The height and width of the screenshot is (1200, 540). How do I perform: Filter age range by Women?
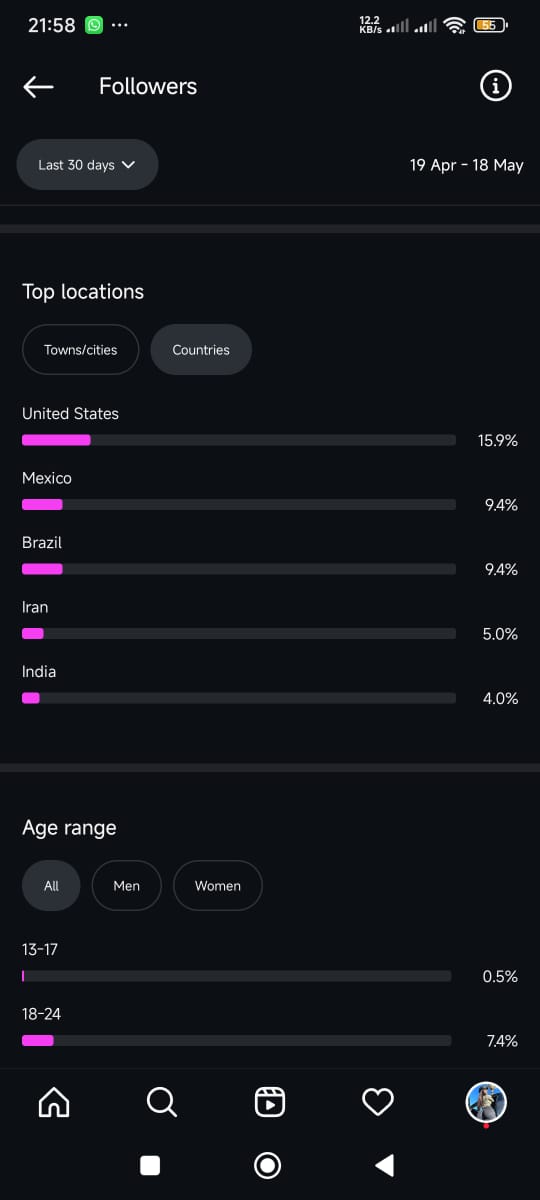pyautogui.click(x=218, y=886)
